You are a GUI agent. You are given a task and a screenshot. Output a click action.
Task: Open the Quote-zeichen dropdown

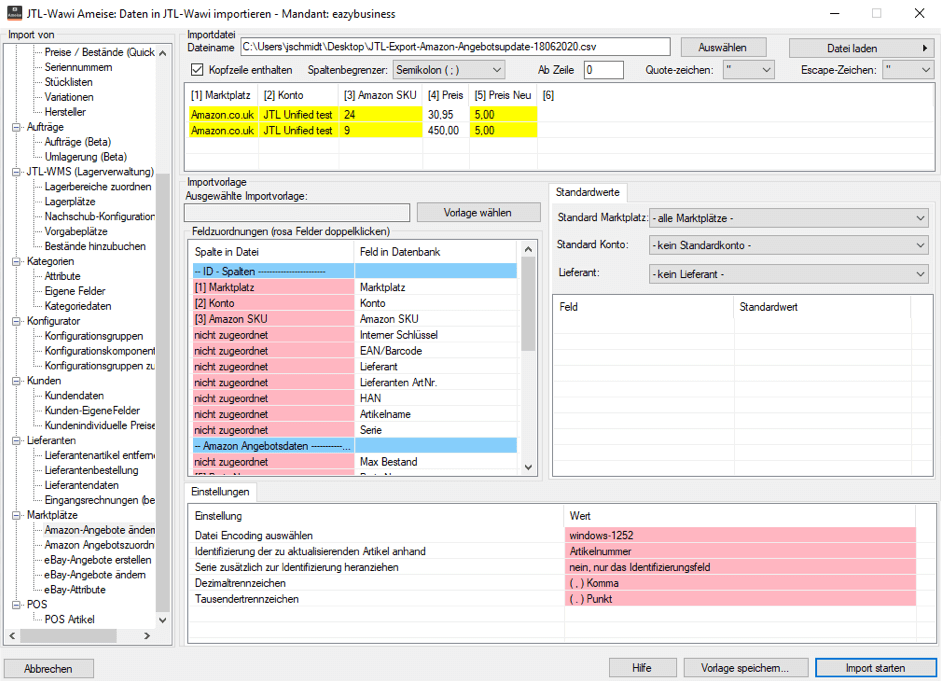click(748, 70)
